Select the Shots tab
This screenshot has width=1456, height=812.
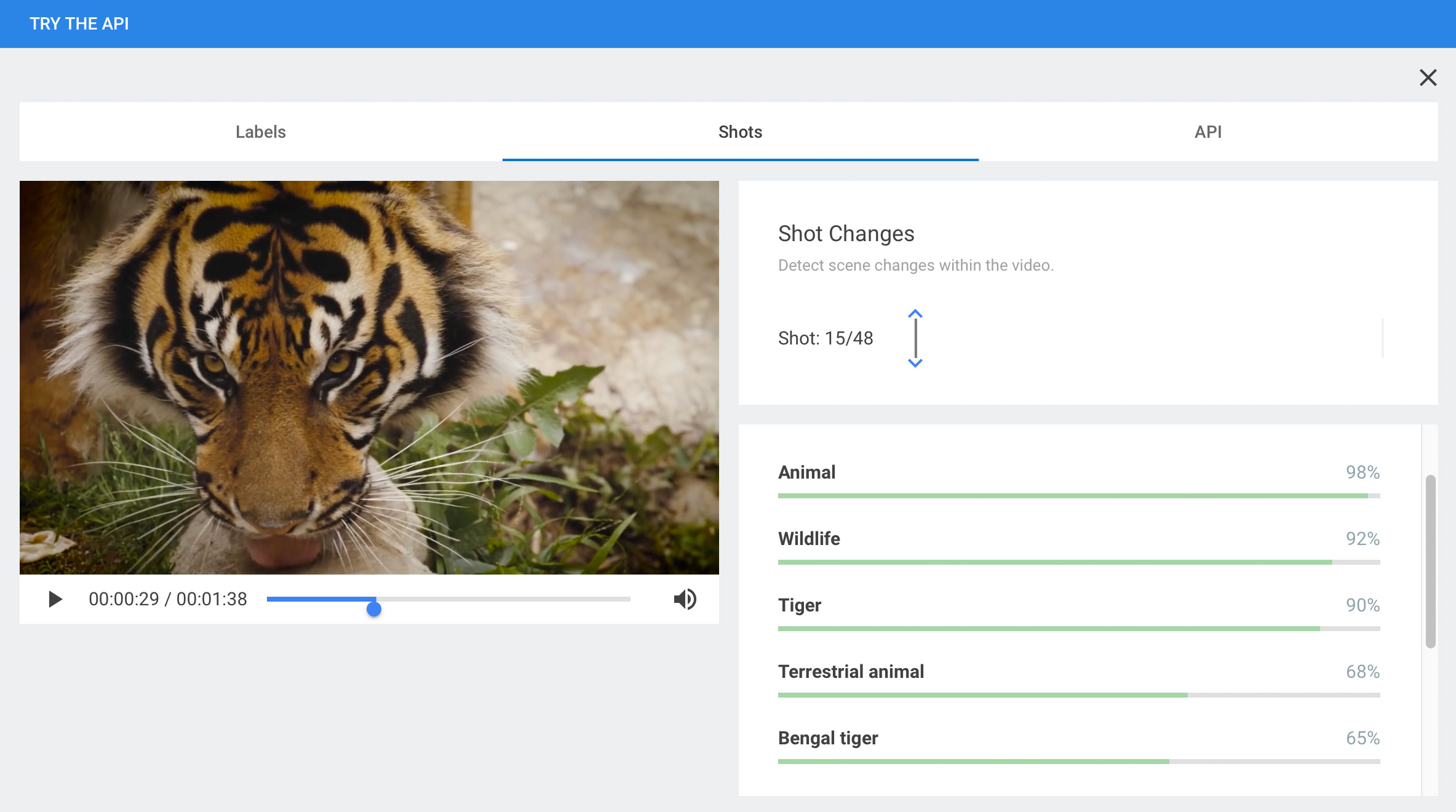coord(740,132)
